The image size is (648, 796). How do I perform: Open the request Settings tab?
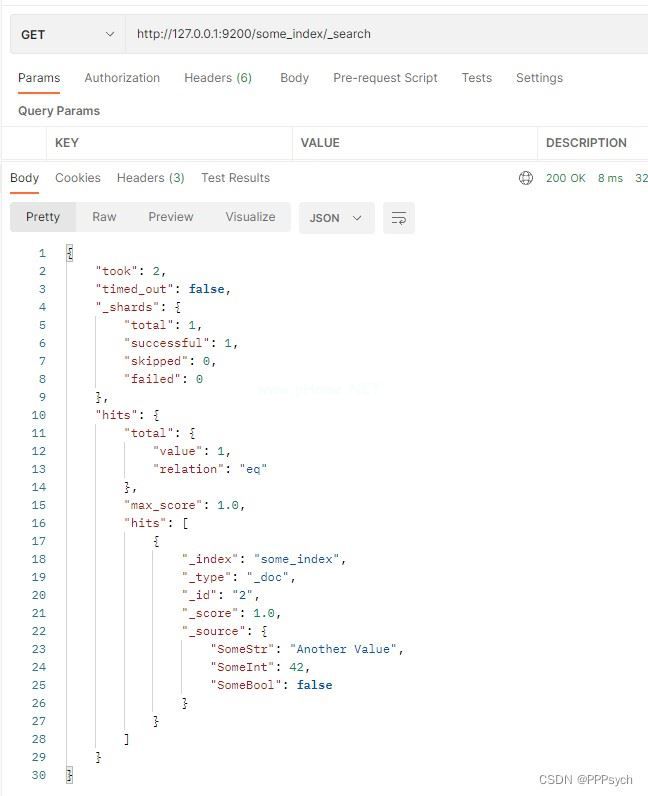point(539,78)
